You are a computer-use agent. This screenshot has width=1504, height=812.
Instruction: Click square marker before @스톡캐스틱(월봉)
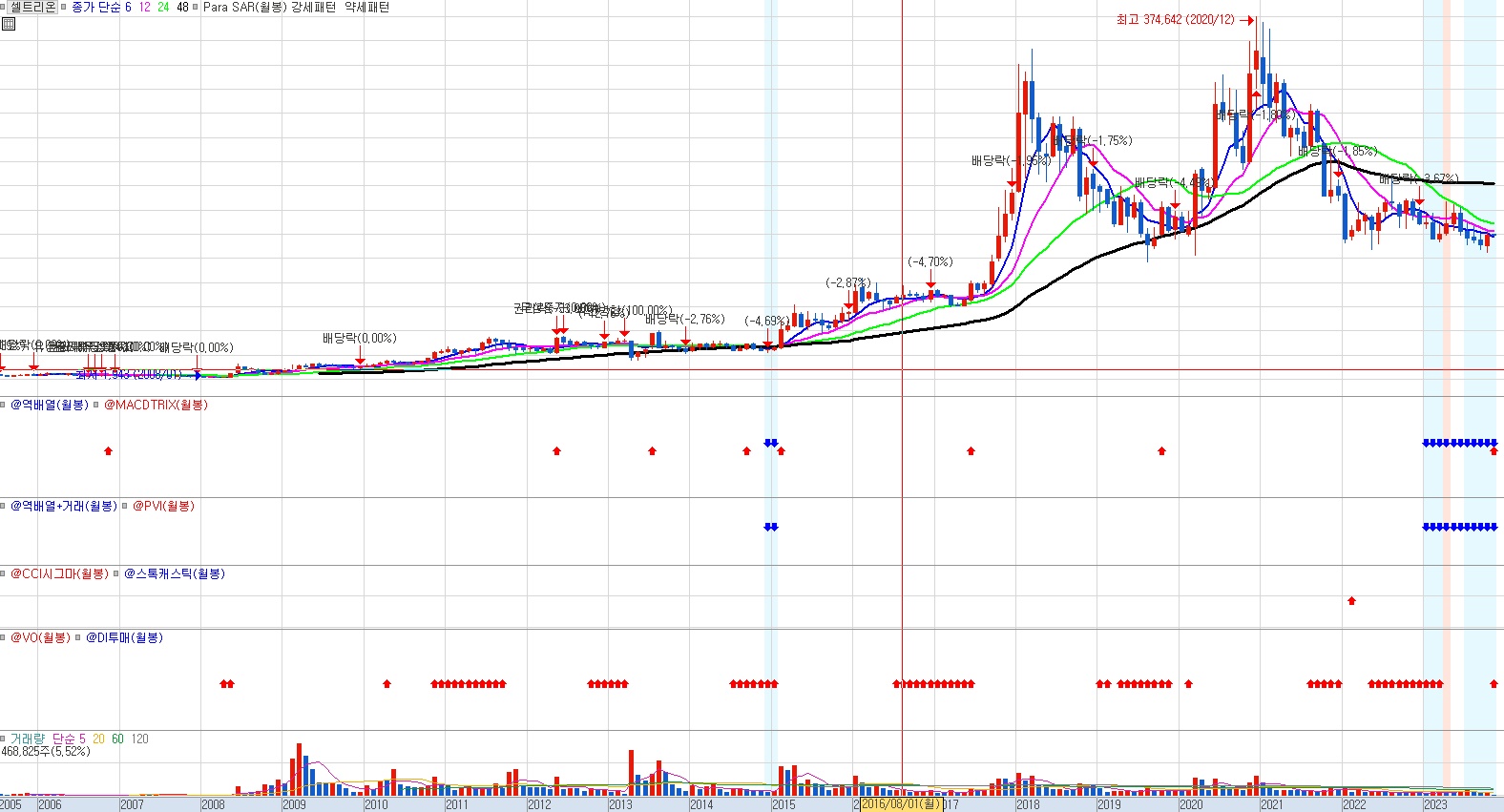click(116, 573)
